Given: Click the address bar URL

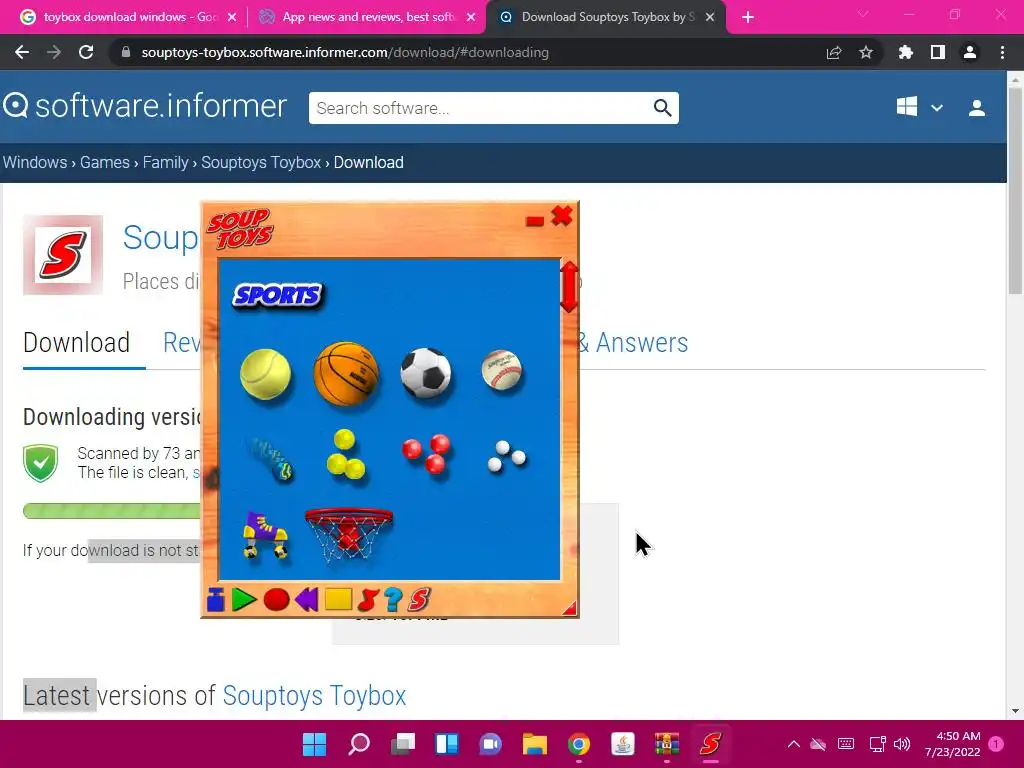Looking at the screenshot, I should [345, 52].
